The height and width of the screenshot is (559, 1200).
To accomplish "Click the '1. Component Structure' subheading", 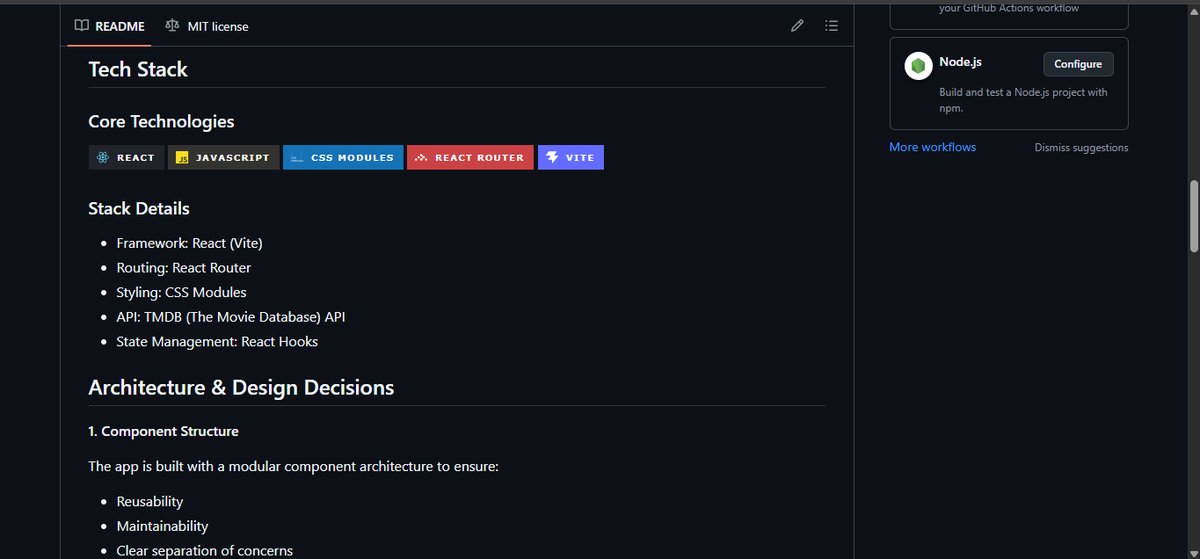I will (x=163, y=431).
